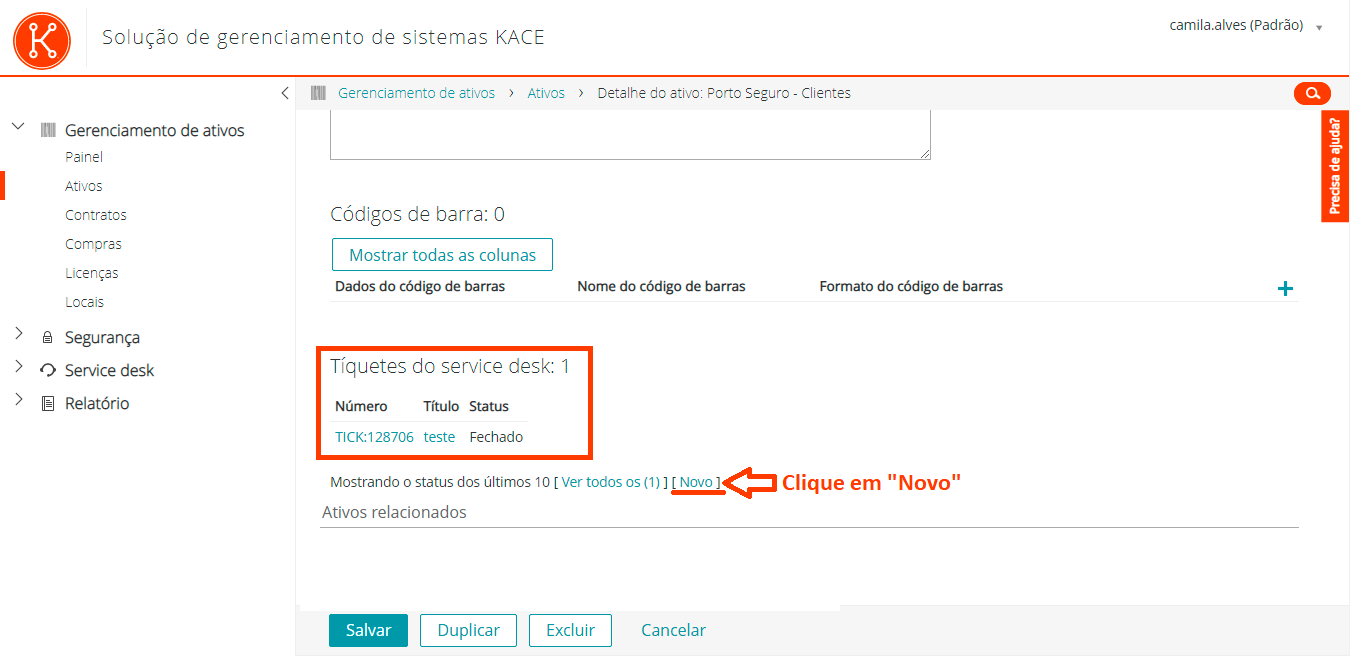This screenshot has width=1350, height=656.
Task: Click the Service desk headset icon
Action: [48, 371]
